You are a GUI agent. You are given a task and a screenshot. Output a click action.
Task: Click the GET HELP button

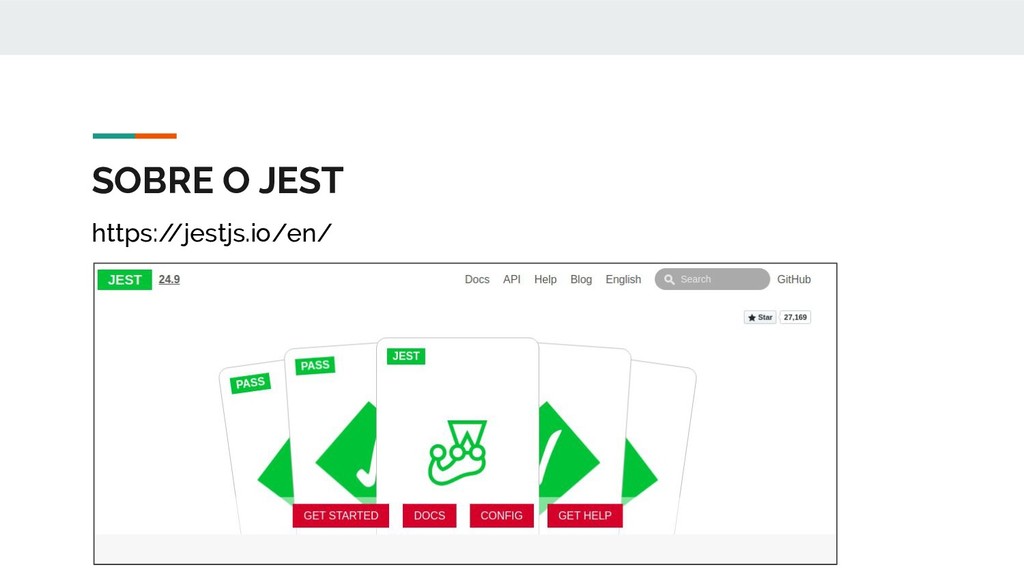[x=584, y=515]
